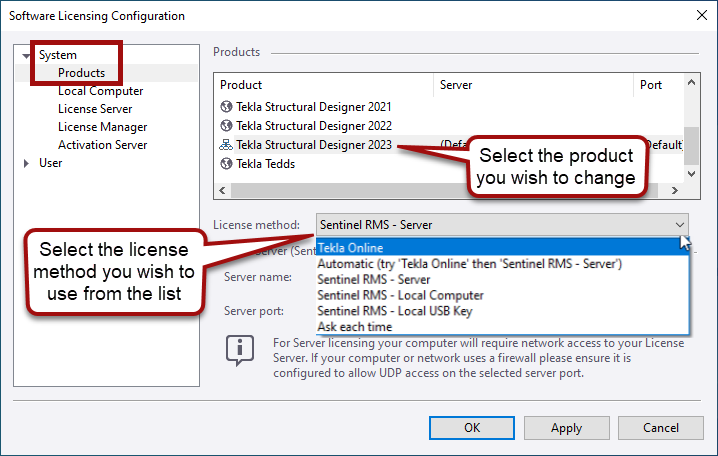
Task: Click the Cancel button
Action: coord(661,428)
